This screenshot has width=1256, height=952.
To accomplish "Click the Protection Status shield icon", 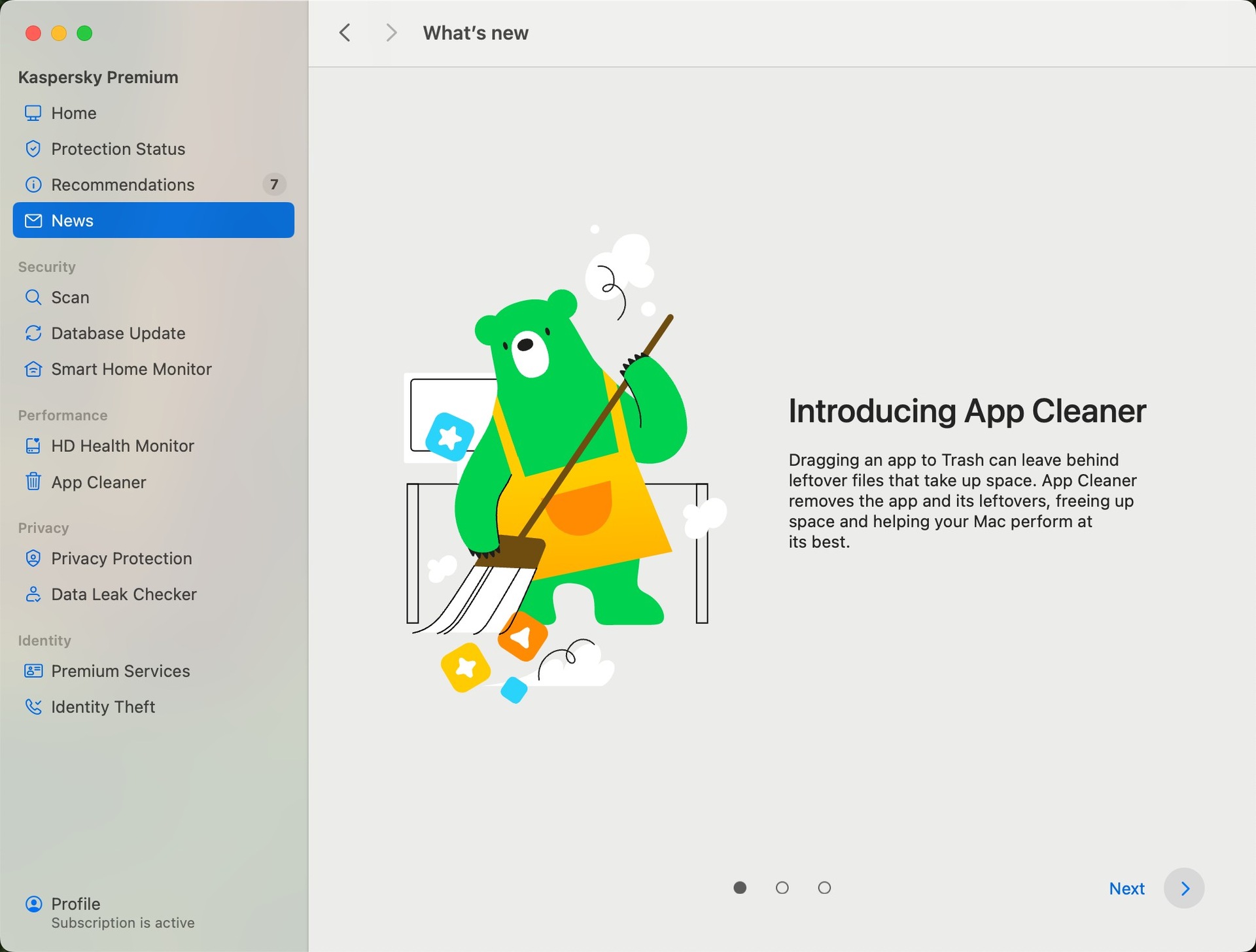I will coord(33,149).
